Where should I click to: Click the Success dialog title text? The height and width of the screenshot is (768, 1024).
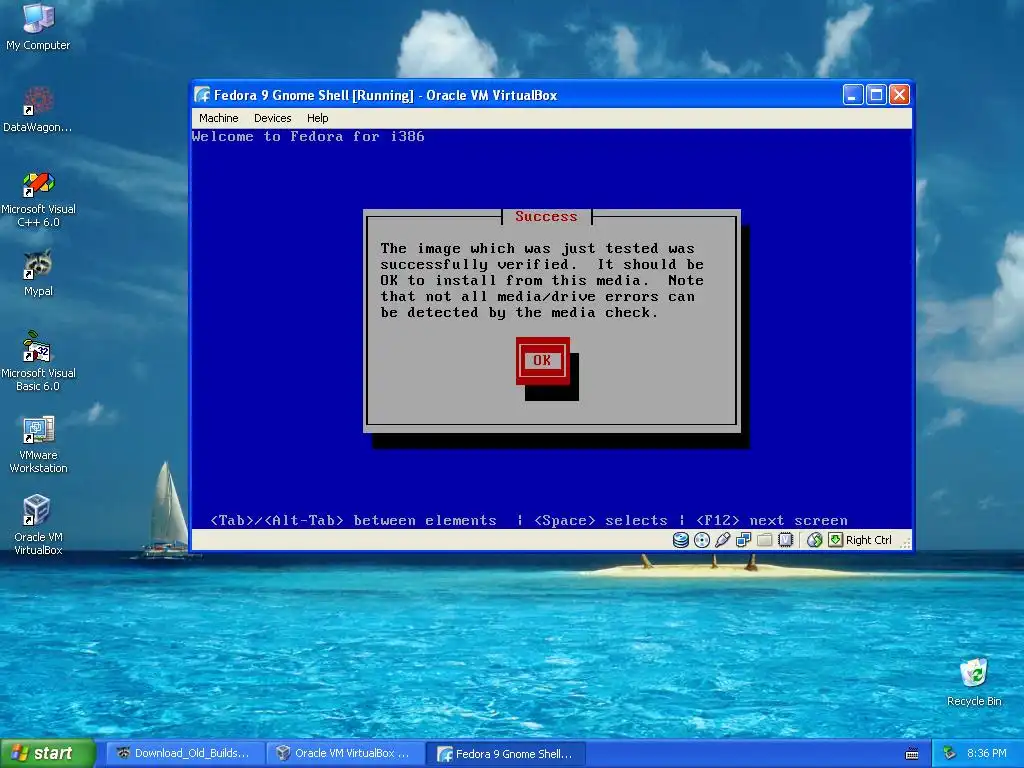[x=546, y=216]
